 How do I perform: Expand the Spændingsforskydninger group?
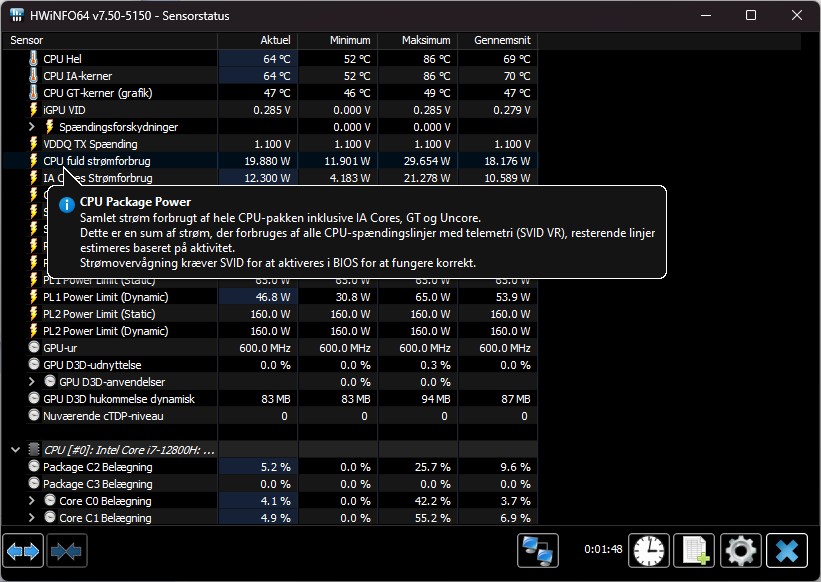coord(33,127)
